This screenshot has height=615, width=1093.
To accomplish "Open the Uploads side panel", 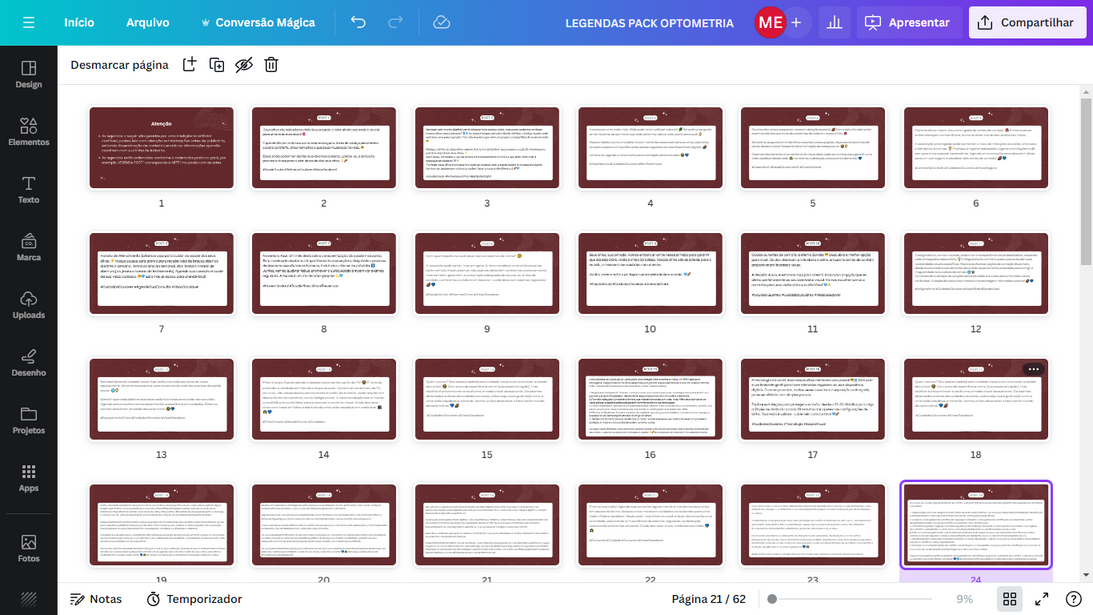I will (29, 305).
